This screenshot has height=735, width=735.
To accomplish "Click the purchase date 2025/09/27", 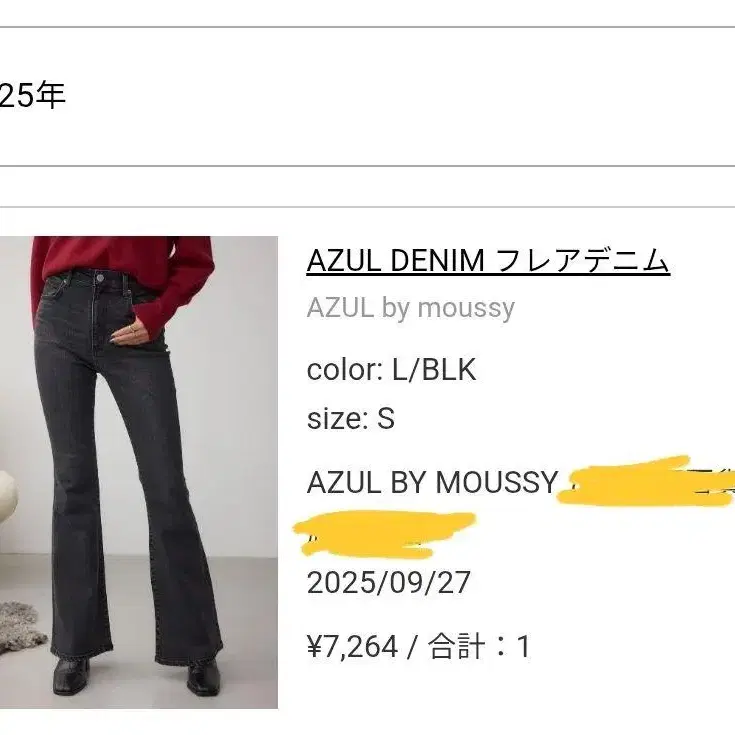I will click(x=388, y=583).
